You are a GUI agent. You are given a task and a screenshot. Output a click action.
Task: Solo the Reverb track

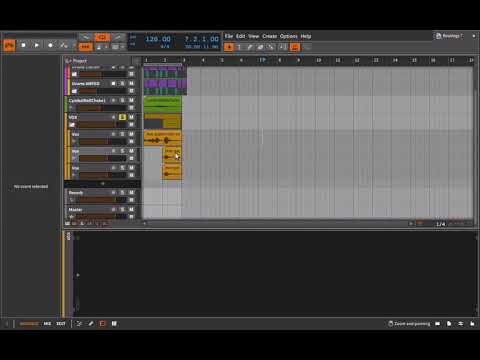click(x=122, y=192)
